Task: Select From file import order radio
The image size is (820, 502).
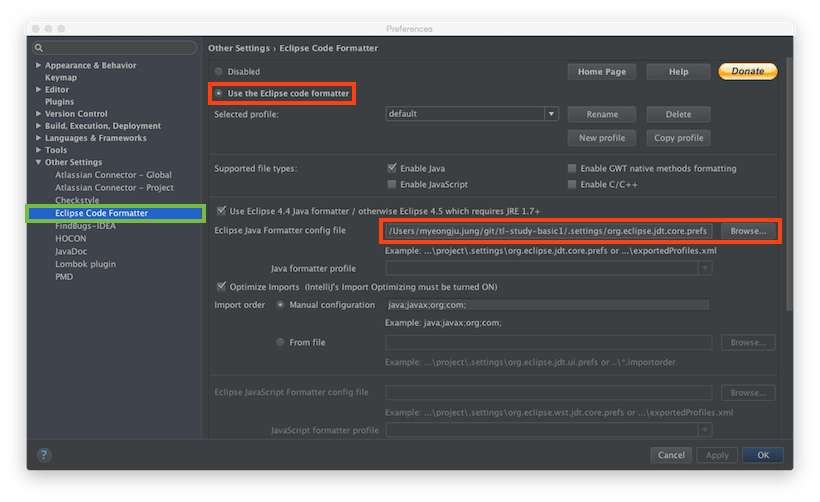Action: coord(280,342)
